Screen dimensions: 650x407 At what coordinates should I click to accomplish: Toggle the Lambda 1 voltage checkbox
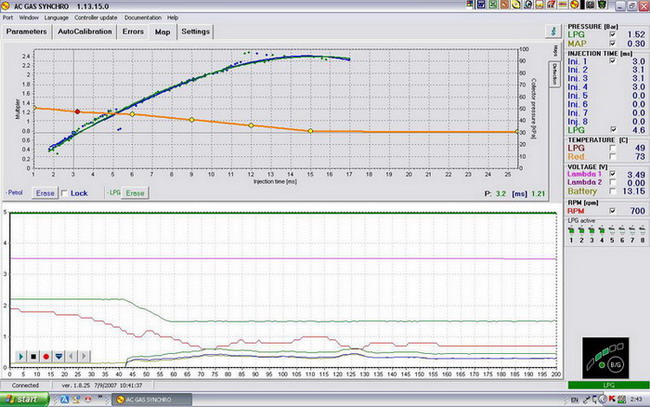[613, 175]
